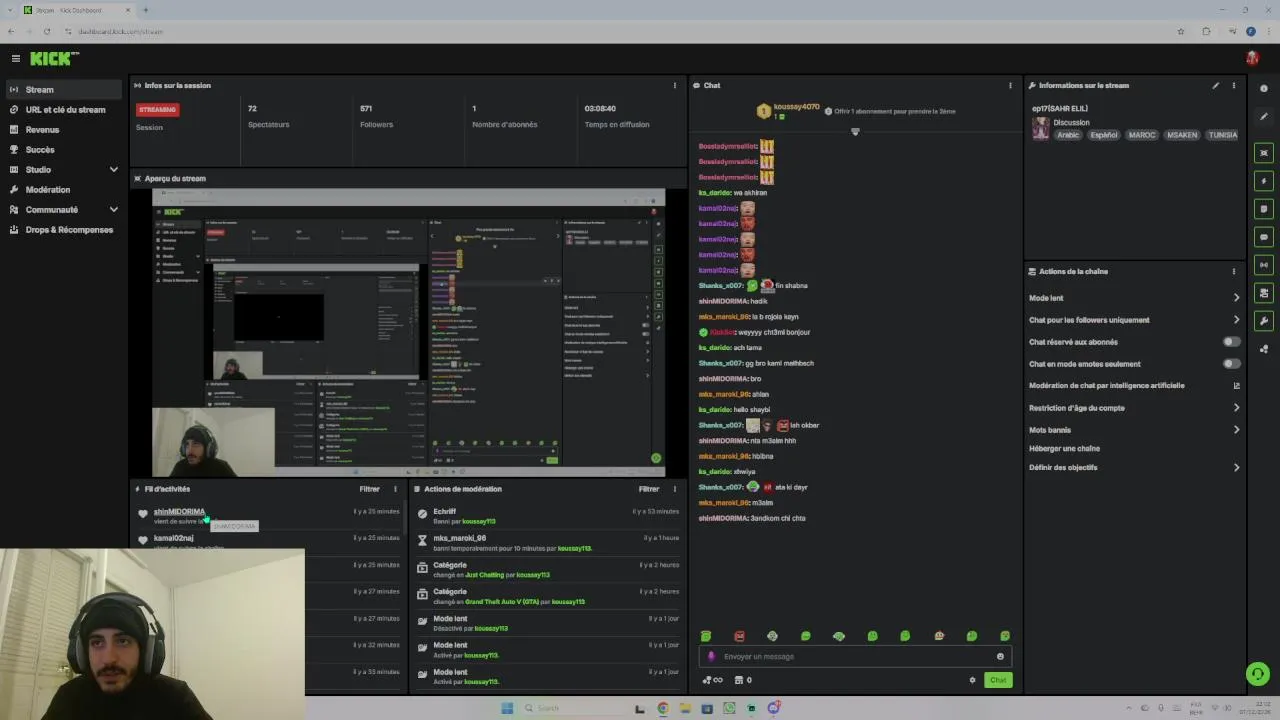Click the hourglass icon for mks_maroki_96

[x=422, y=541]
